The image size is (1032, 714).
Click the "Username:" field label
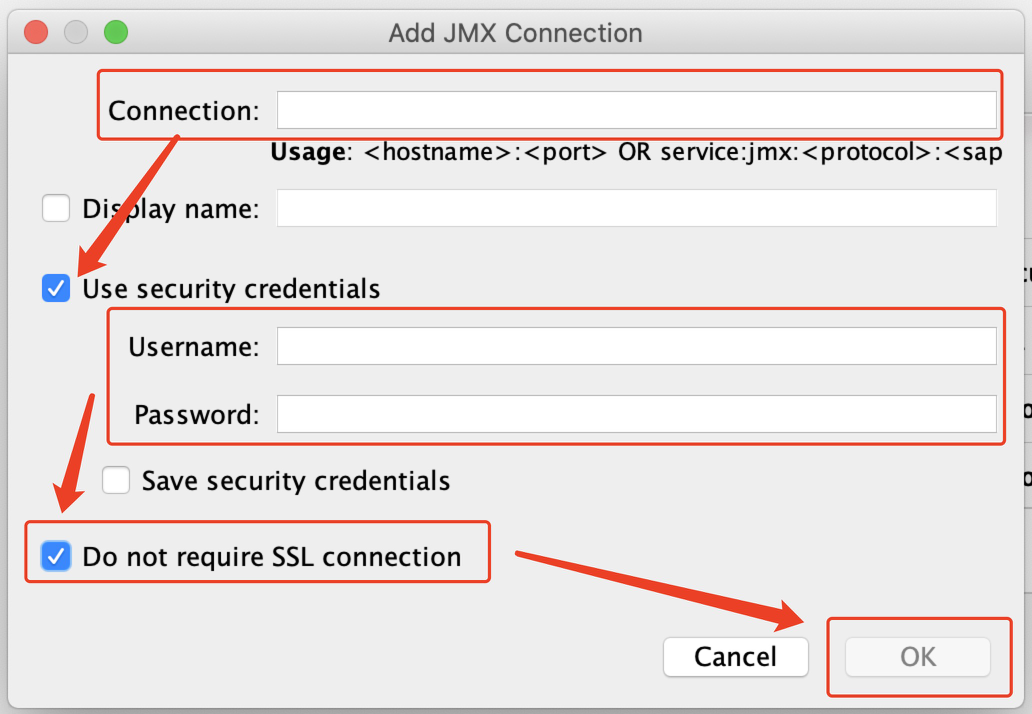click(x=194, y=347)
